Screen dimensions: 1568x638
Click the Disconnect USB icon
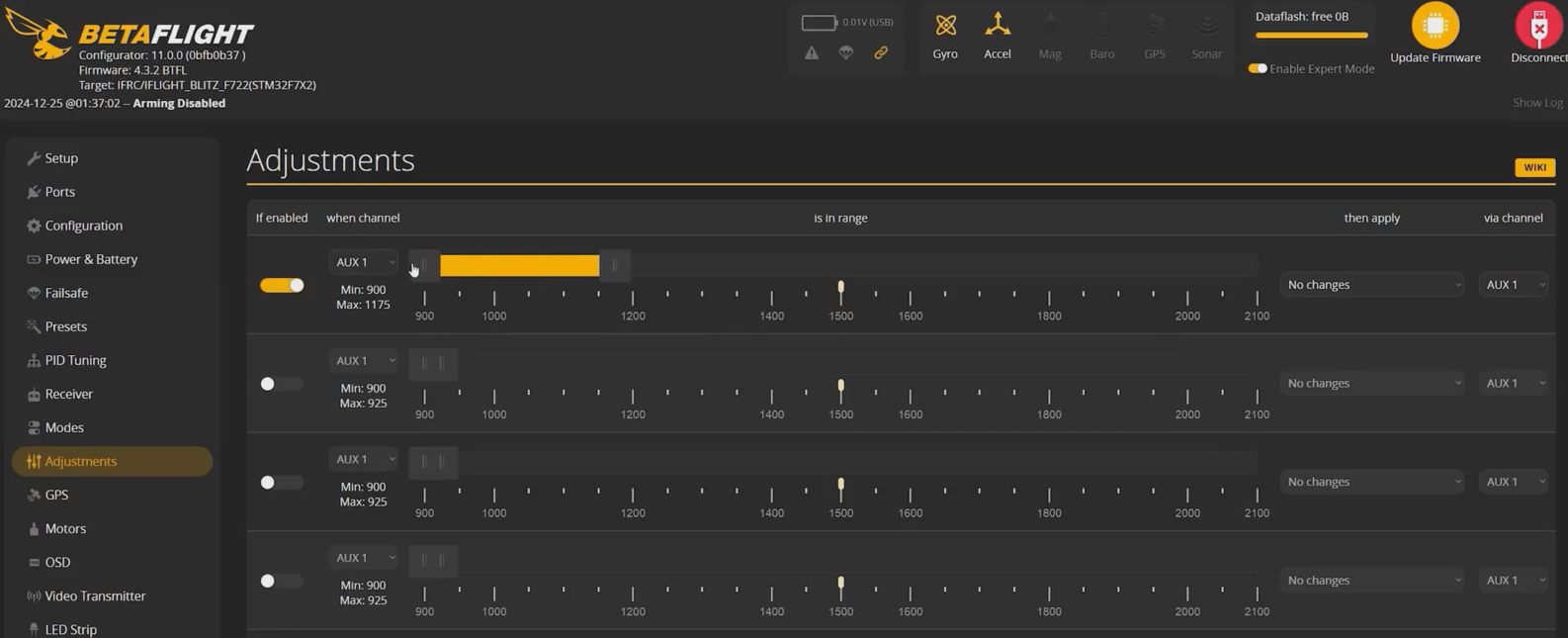(1538, 27)
